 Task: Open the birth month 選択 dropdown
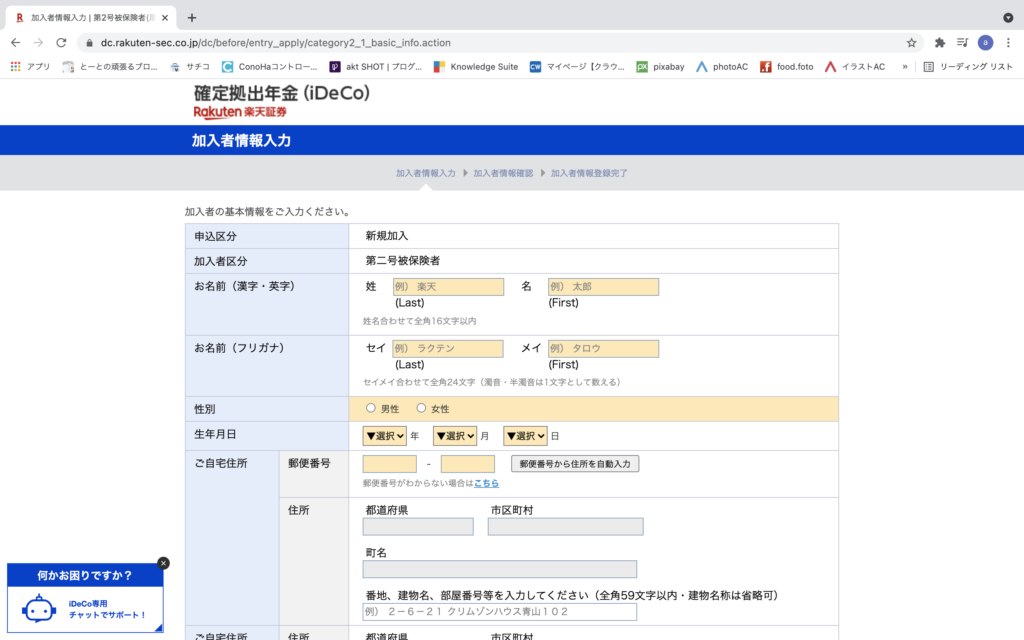pos(455,436)
